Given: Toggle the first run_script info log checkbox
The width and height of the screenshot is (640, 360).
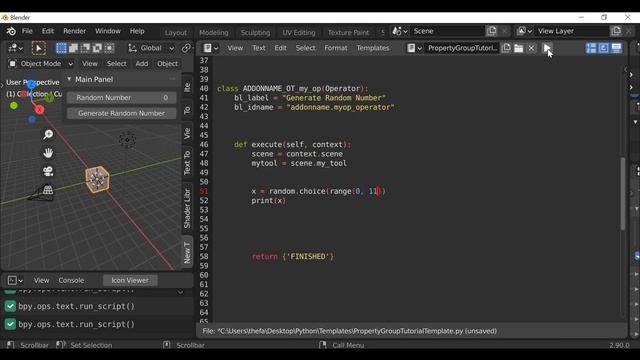Looking at the screenshot, I should coord(10,306).
